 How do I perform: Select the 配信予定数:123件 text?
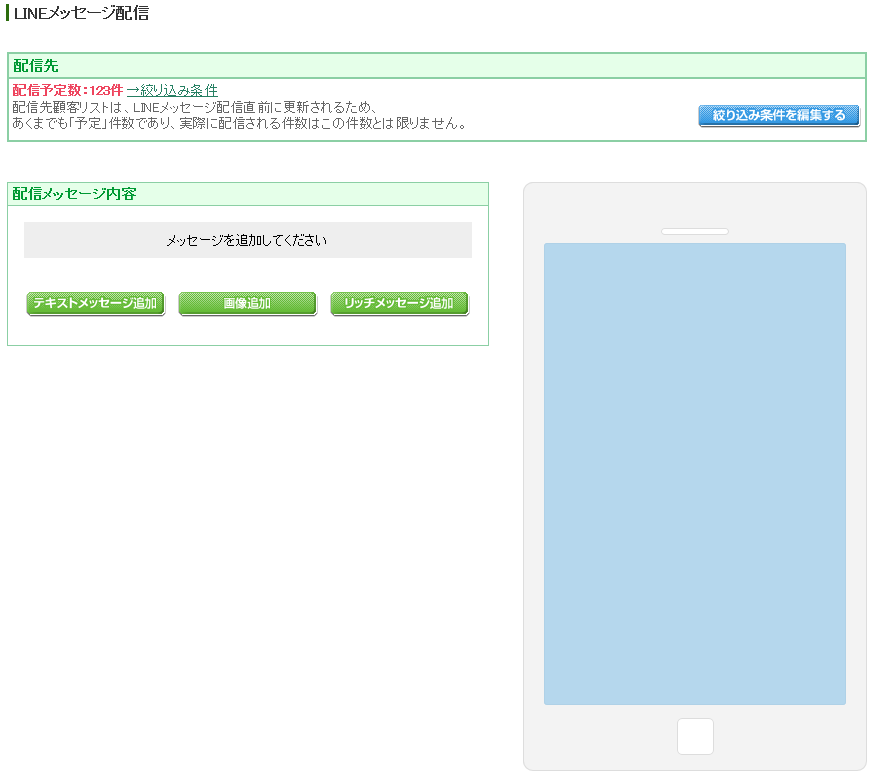click(68, 90)
